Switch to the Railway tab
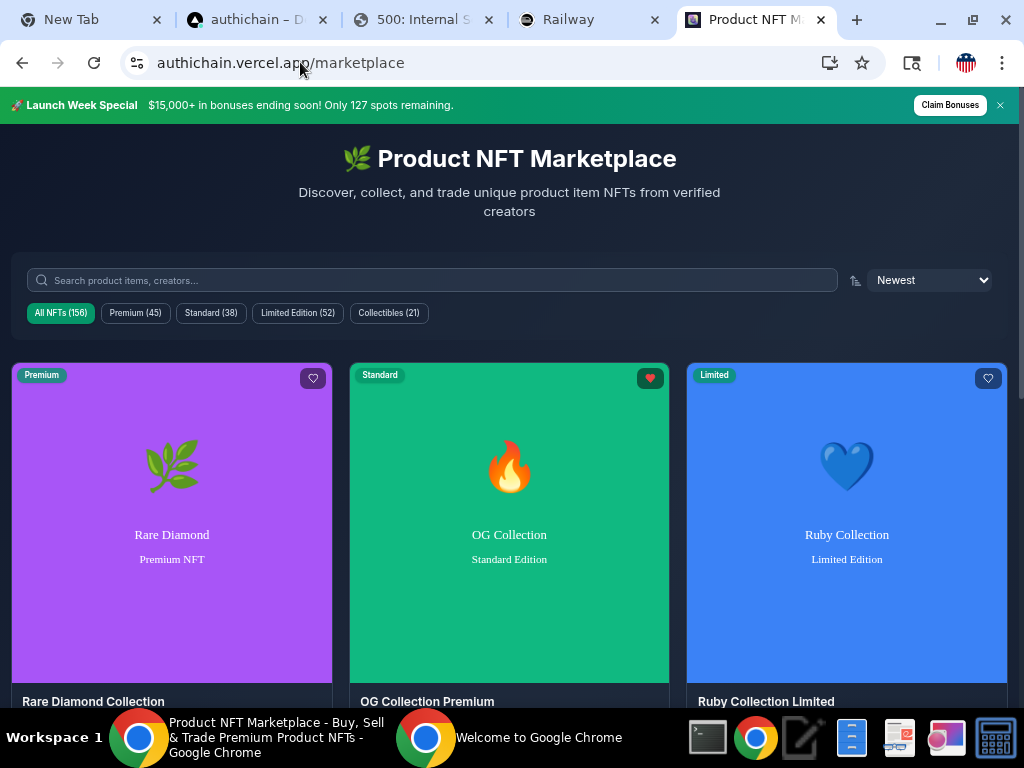Image resolution: width=1024 pixels, height=768 pixels. [x=589, y=20]
